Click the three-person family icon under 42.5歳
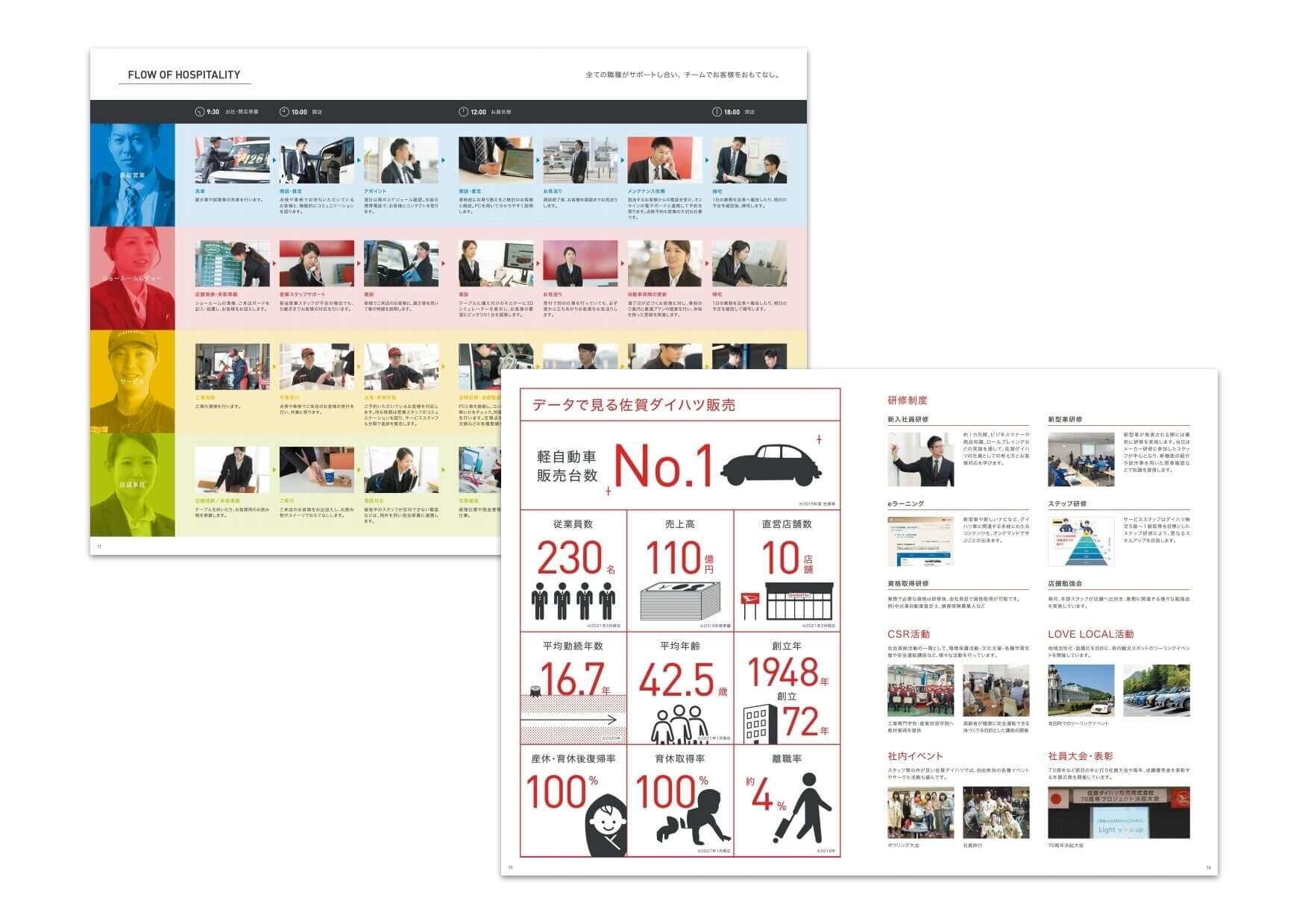The height and width of the screenshot is (924, 1308). tap(679, 724)
